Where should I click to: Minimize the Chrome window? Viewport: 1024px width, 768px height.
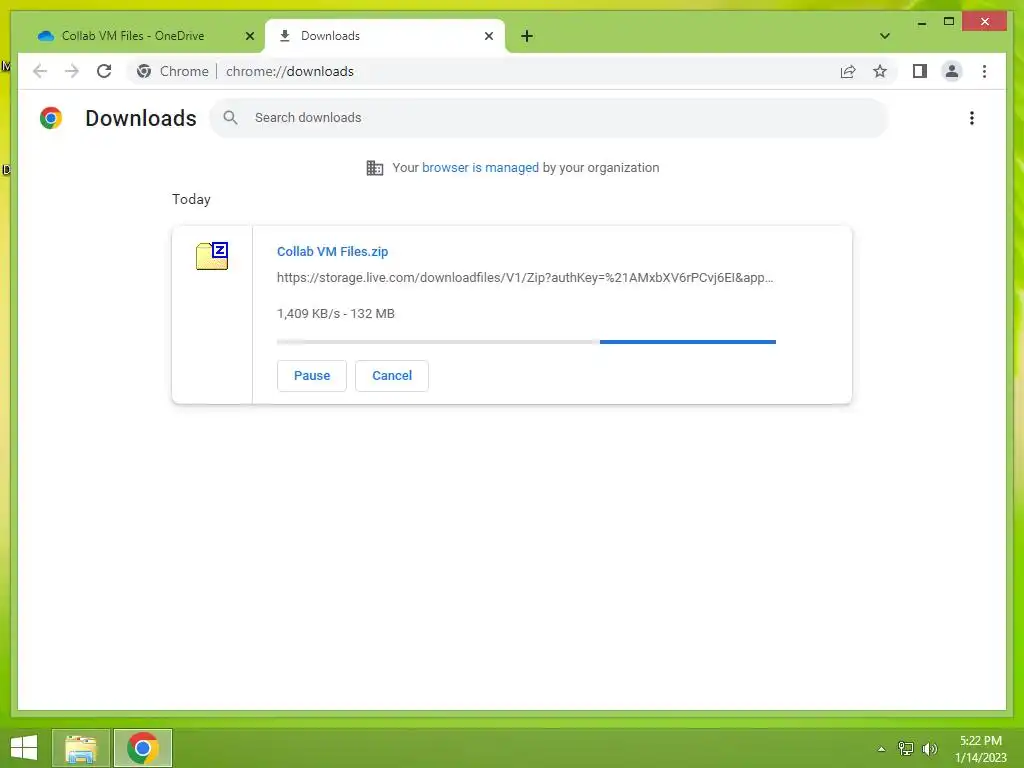pyautogui.click(x=921, y=22)
